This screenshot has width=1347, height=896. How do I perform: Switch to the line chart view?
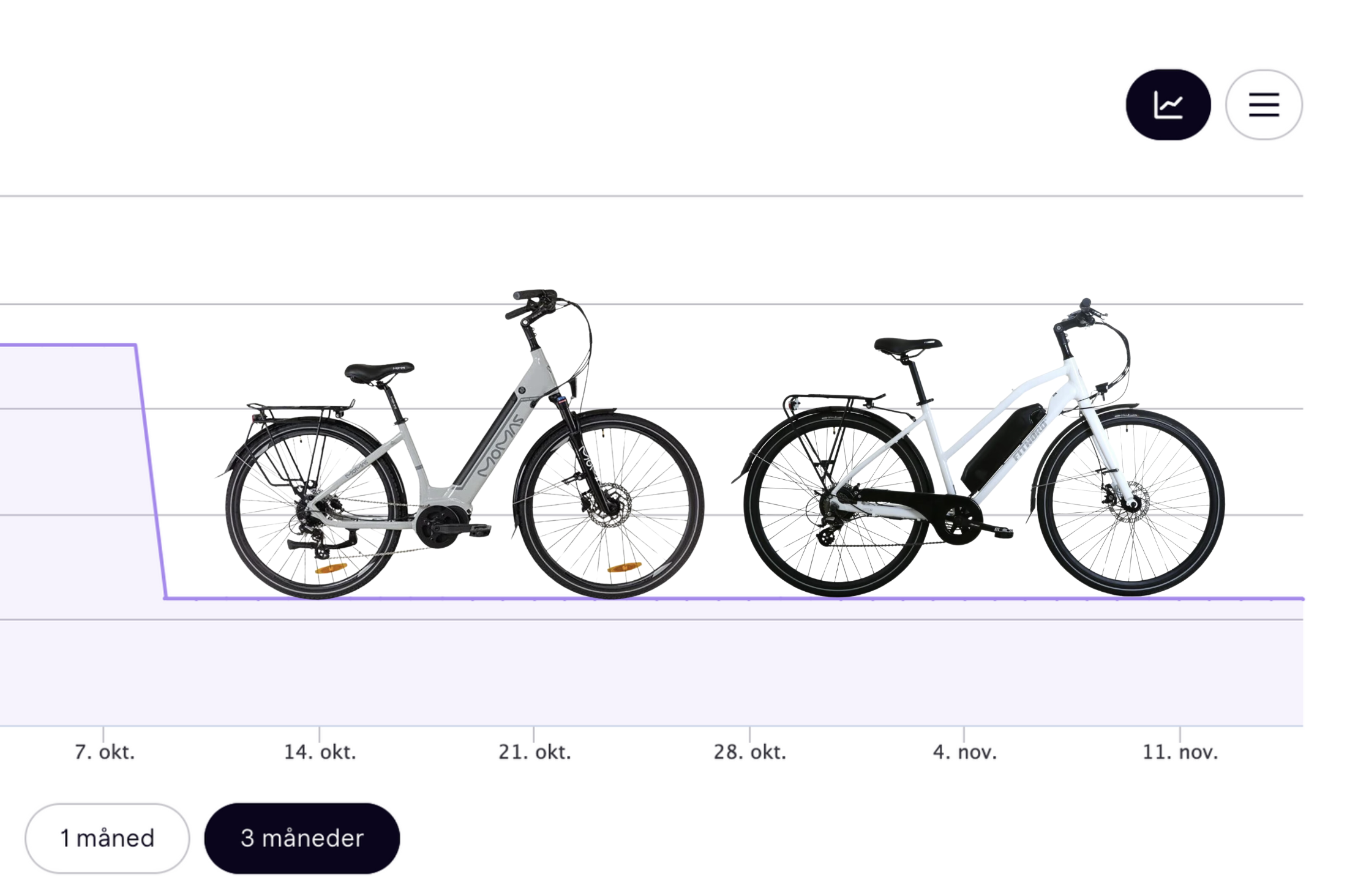[x=1168, y=105]
